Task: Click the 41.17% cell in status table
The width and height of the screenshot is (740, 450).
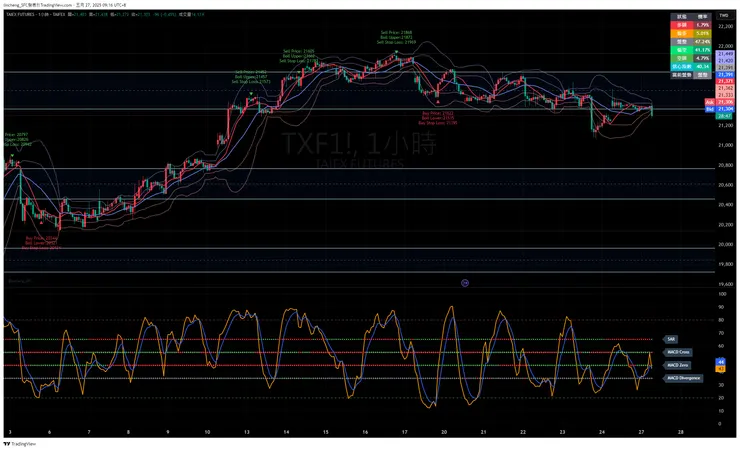Action: coord(703,50)
